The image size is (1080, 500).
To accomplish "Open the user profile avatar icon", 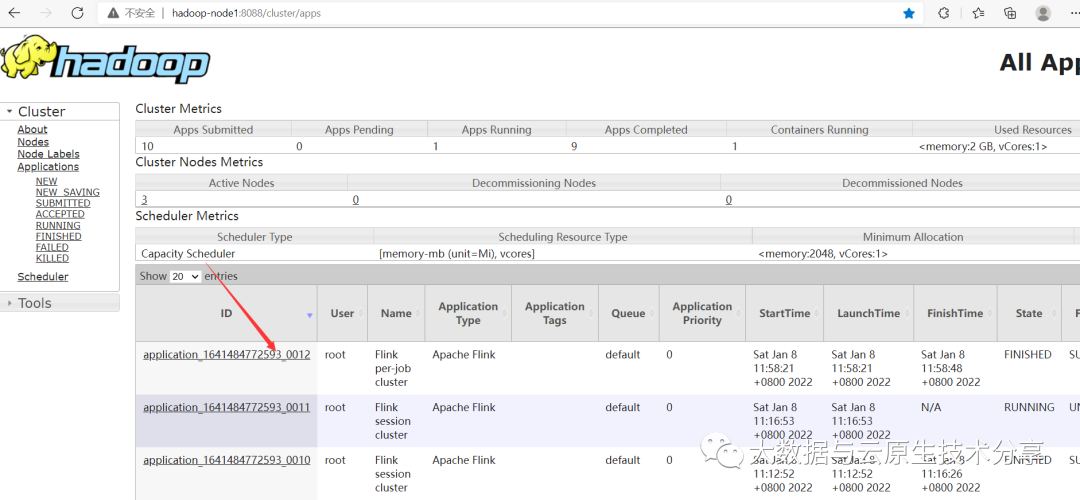I will (x=1043, y=13).
